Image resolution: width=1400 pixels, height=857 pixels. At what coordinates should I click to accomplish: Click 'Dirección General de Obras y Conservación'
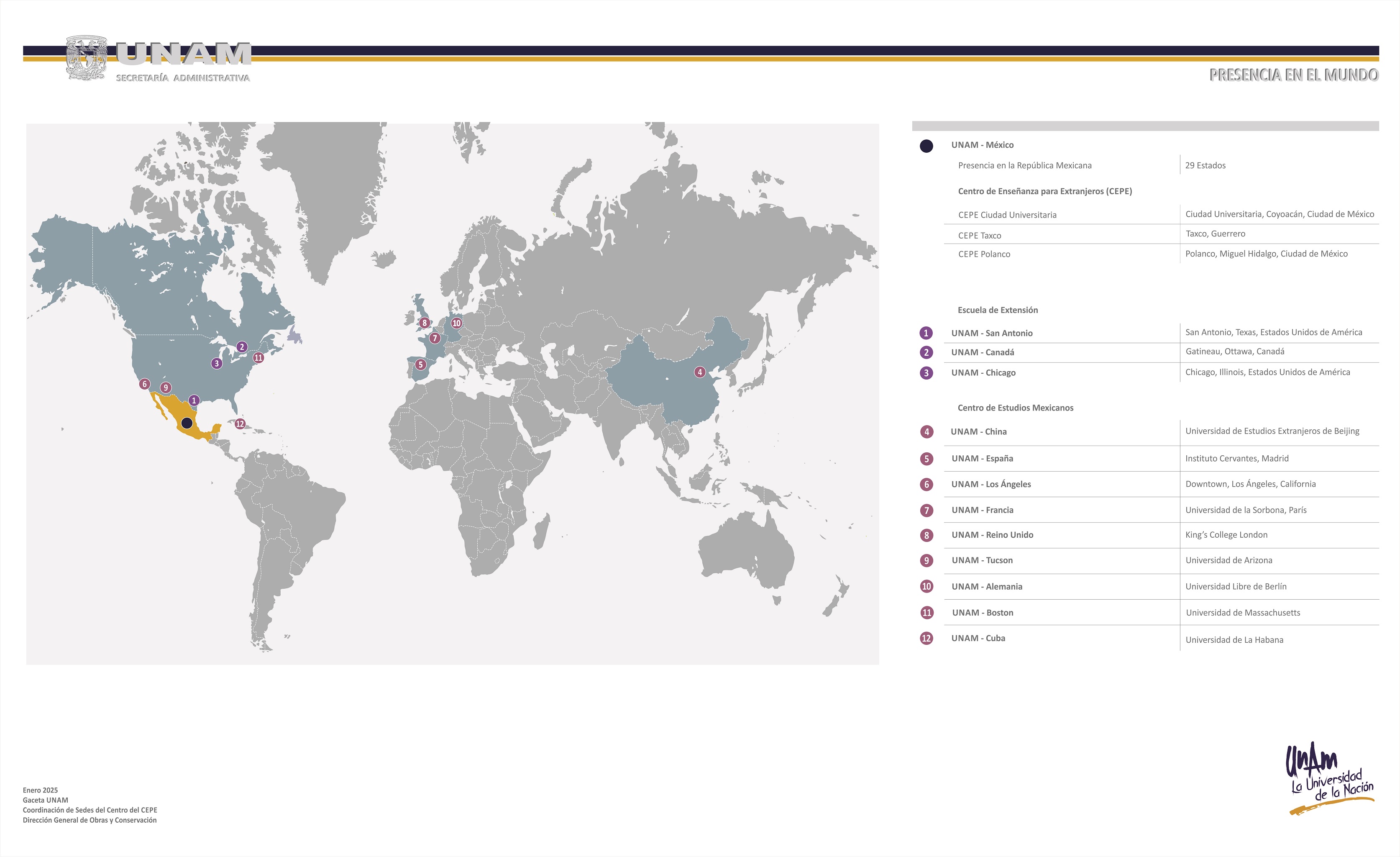[x=90, y=820]
